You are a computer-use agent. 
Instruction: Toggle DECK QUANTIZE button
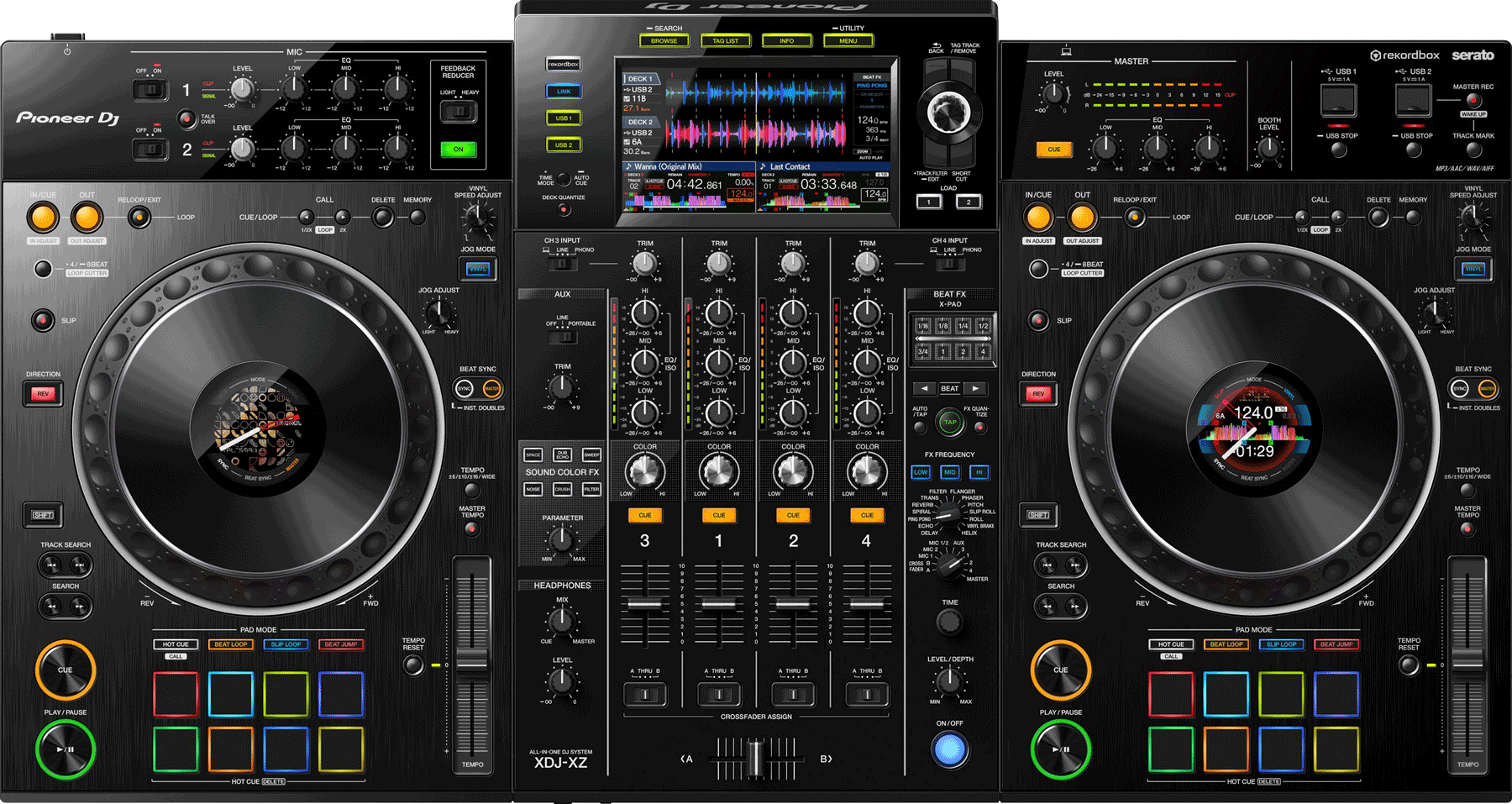[x=564, y=209]
